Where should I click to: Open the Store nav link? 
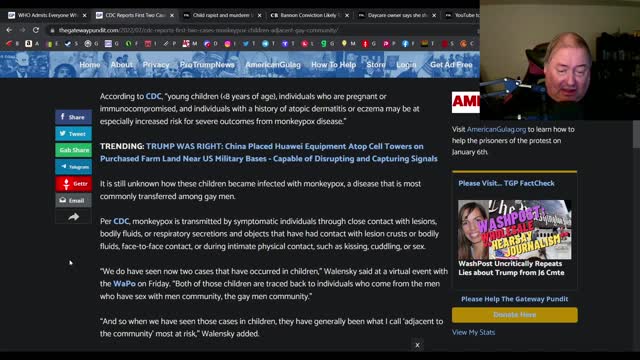[376, 65]
